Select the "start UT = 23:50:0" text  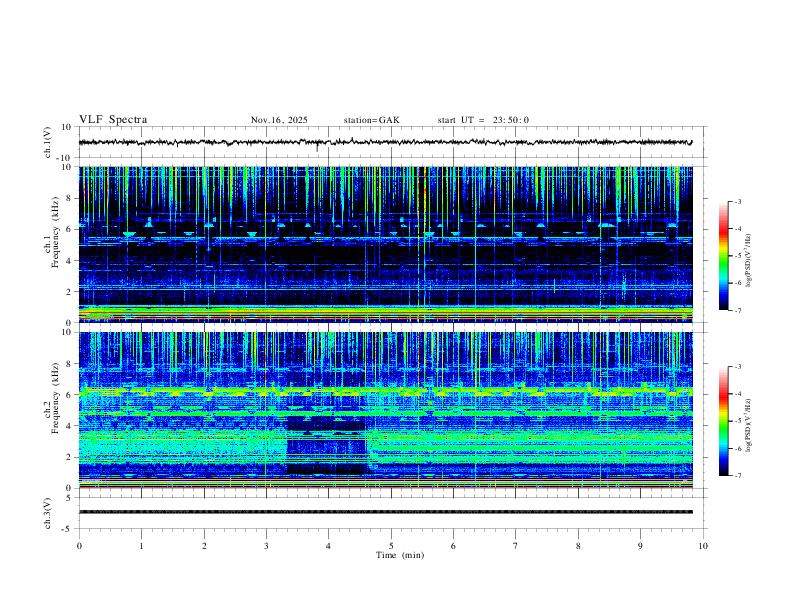tap(483, 120)
